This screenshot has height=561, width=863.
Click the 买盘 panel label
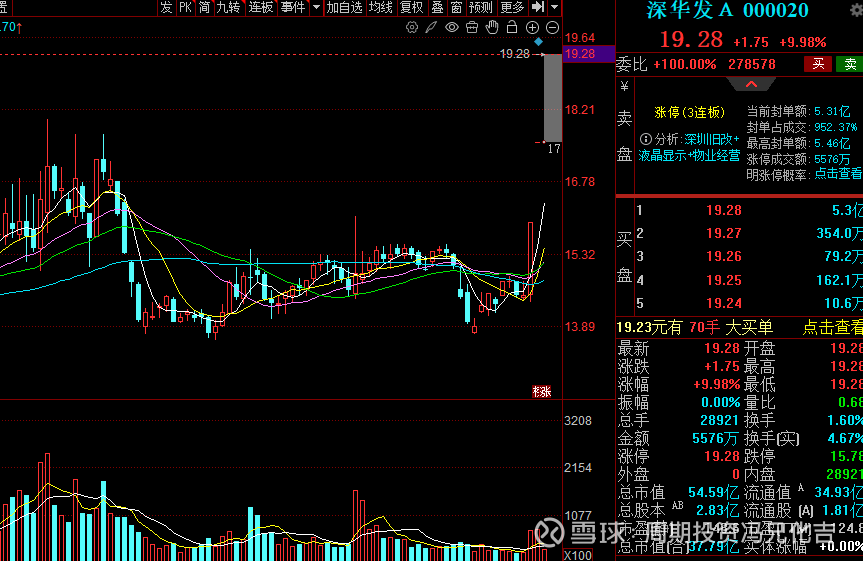(x=624, y=257)
